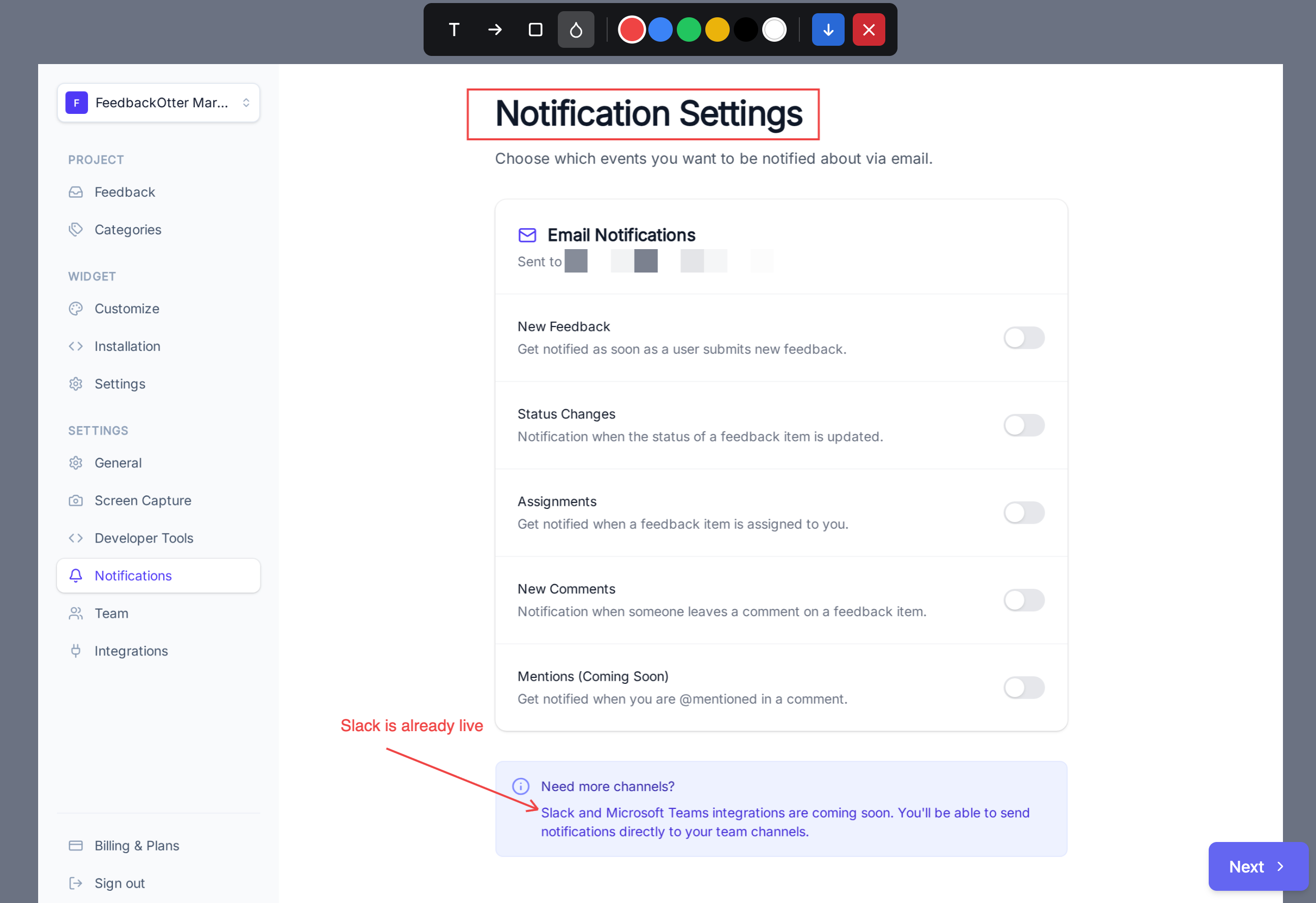
Task: Open Integrations in the sidebar
Action: 131,650
